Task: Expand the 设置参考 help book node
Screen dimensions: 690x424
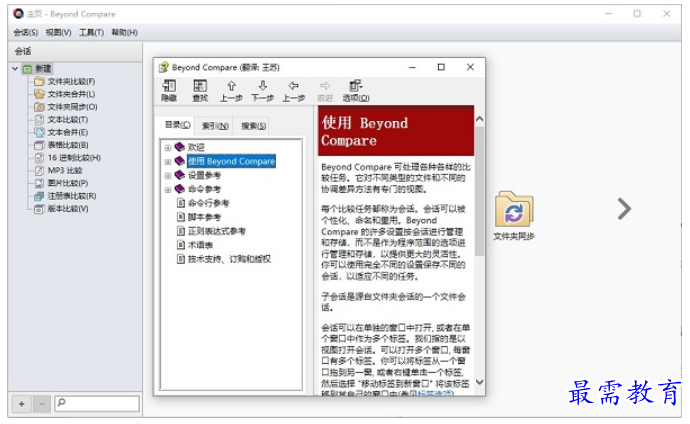Action: tap(168, 176)
